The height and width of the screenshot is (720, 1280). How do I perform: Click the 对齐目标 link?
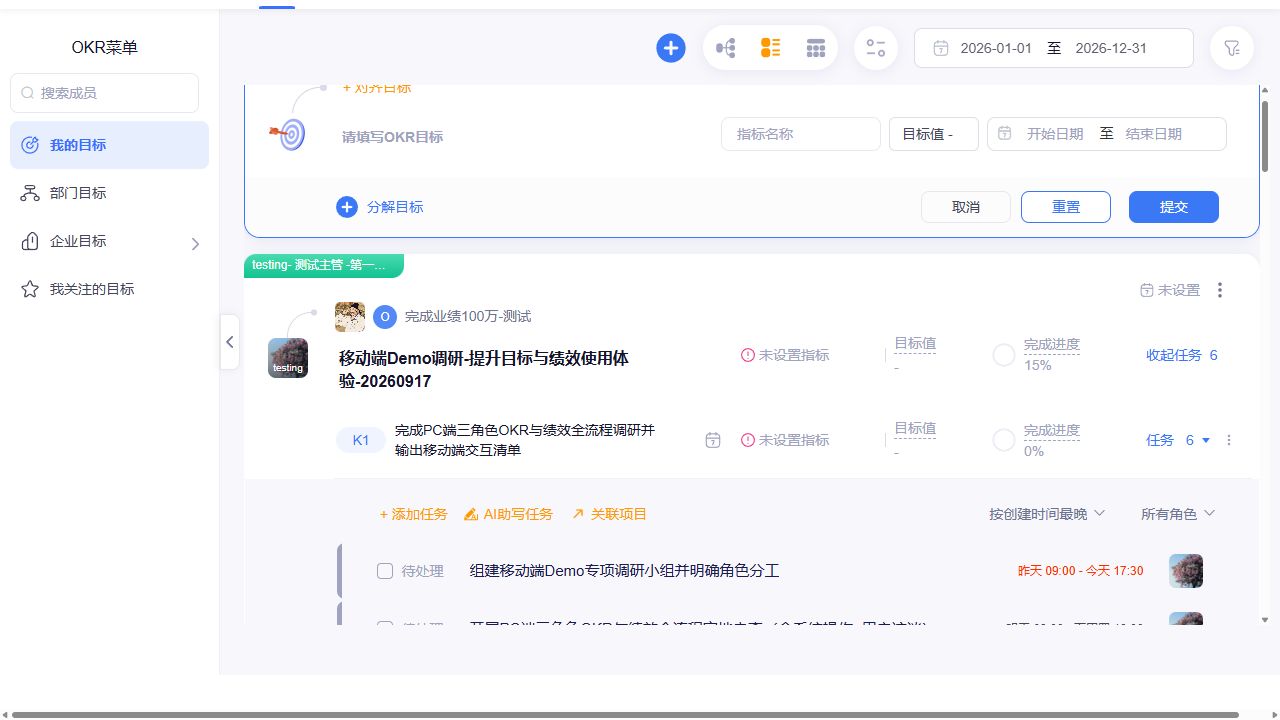pos(377,89)
